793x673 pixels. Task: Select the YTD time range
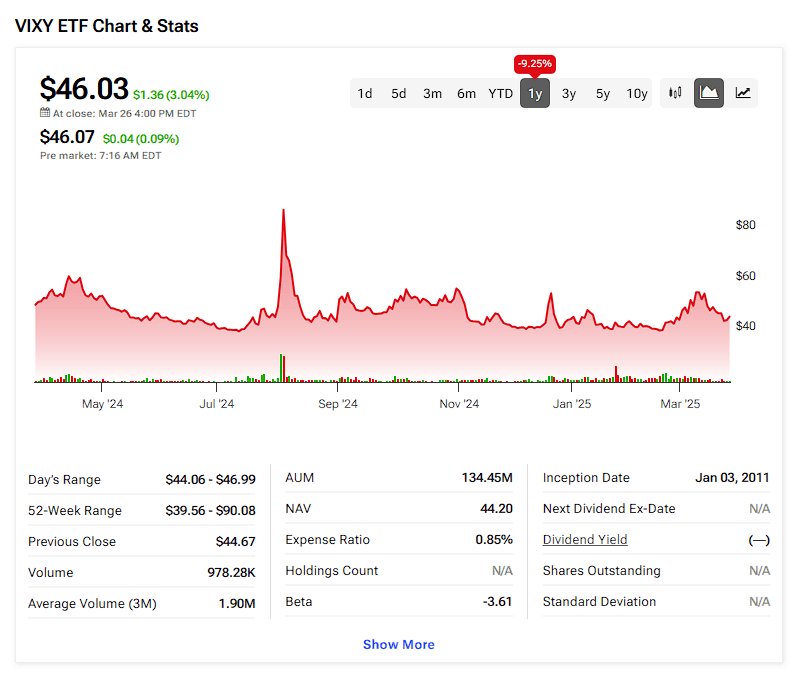point(500,94)
